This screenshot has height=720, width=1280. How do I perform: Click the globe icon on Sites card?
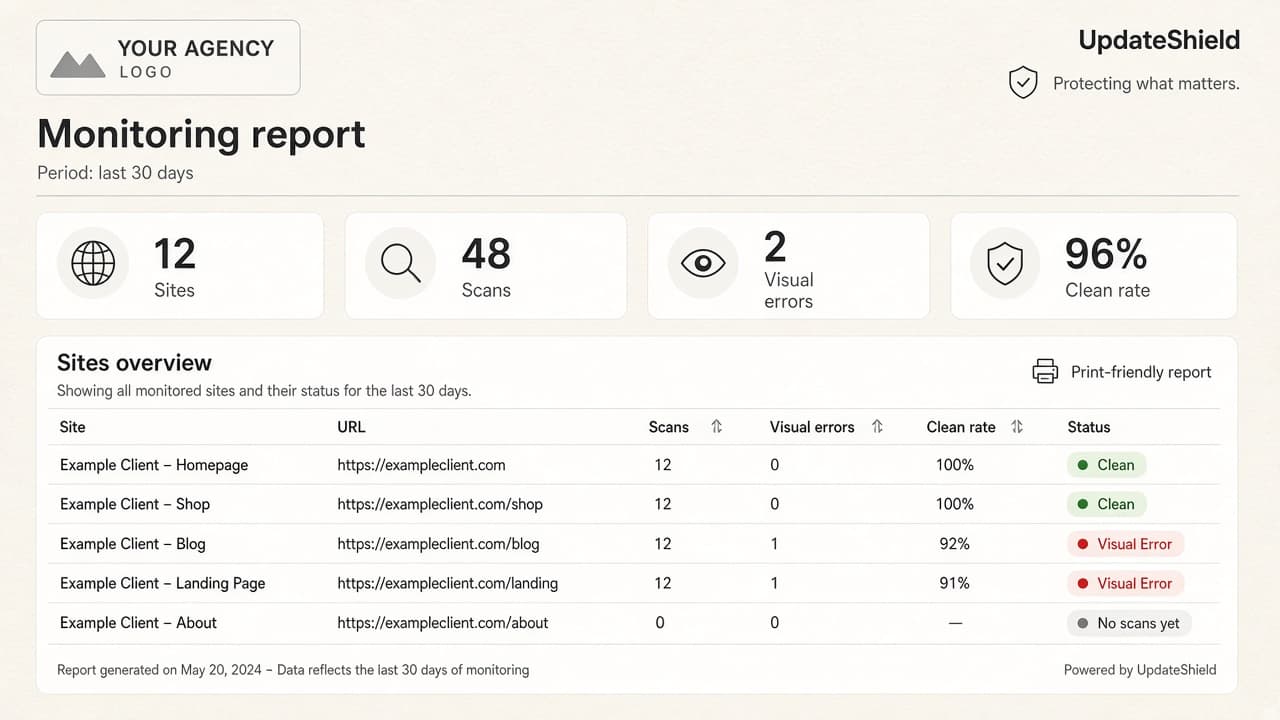(93, 263)
